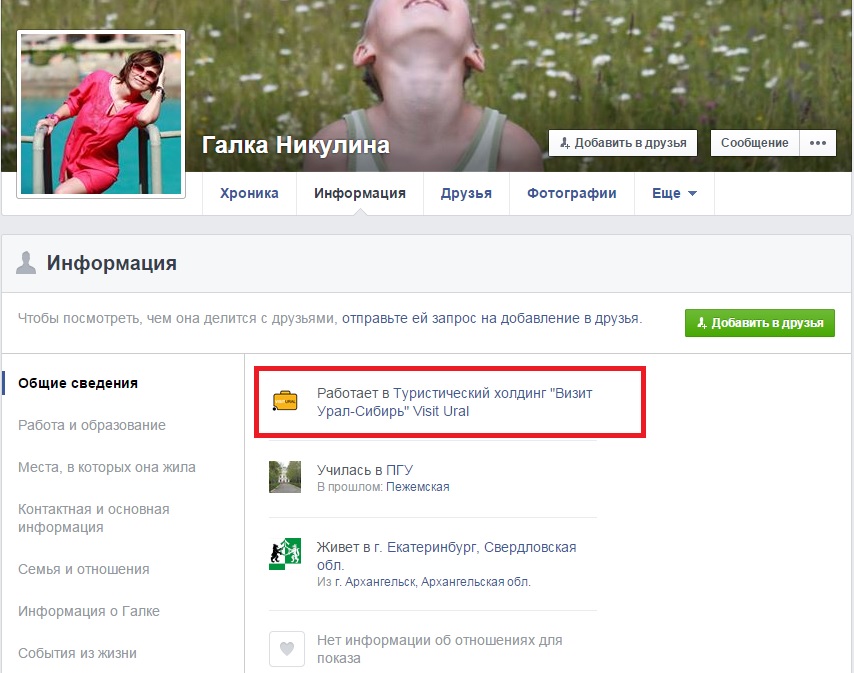854x673 pixels.
Task: Click the ПГУ university thumbnail image
Action: pyautogui.click(x=285, y=477)
